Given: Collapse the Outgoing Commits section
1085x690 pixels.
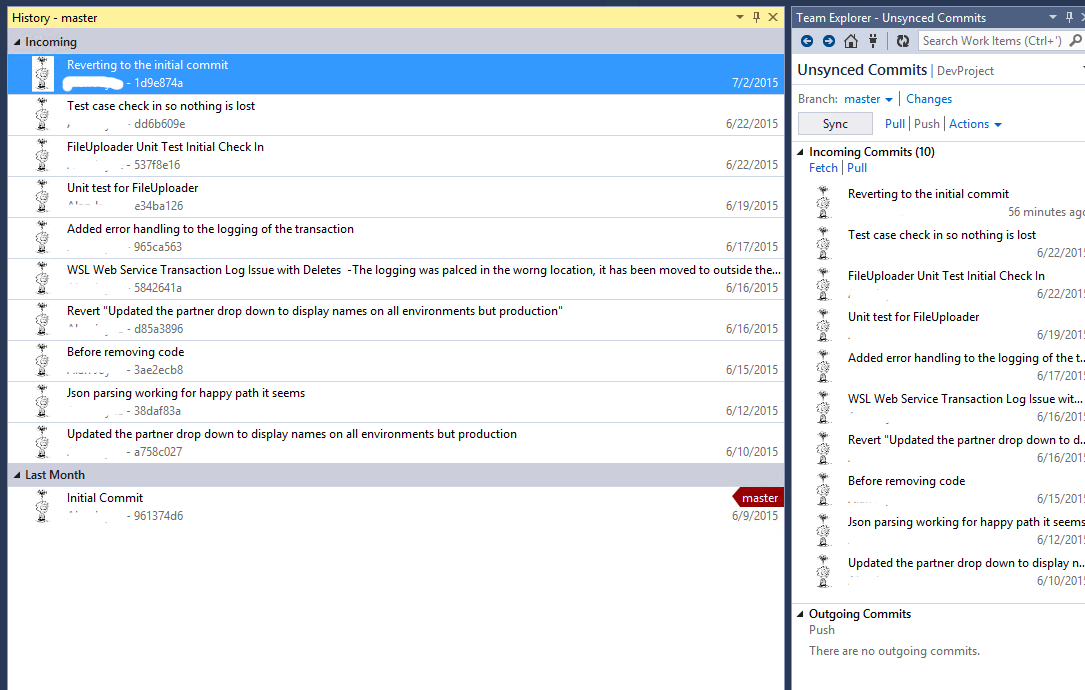Looking at the screenshot, I should [801, 614].
